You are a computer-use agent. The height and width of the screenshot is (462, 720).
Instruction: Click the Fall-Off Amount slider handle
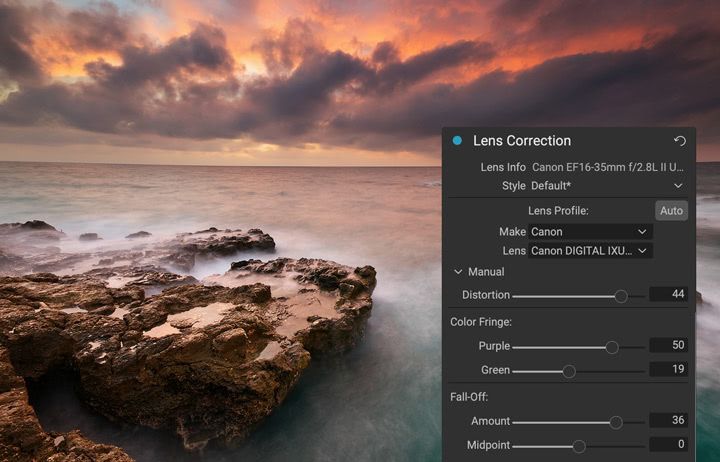[x=616, y=422]
